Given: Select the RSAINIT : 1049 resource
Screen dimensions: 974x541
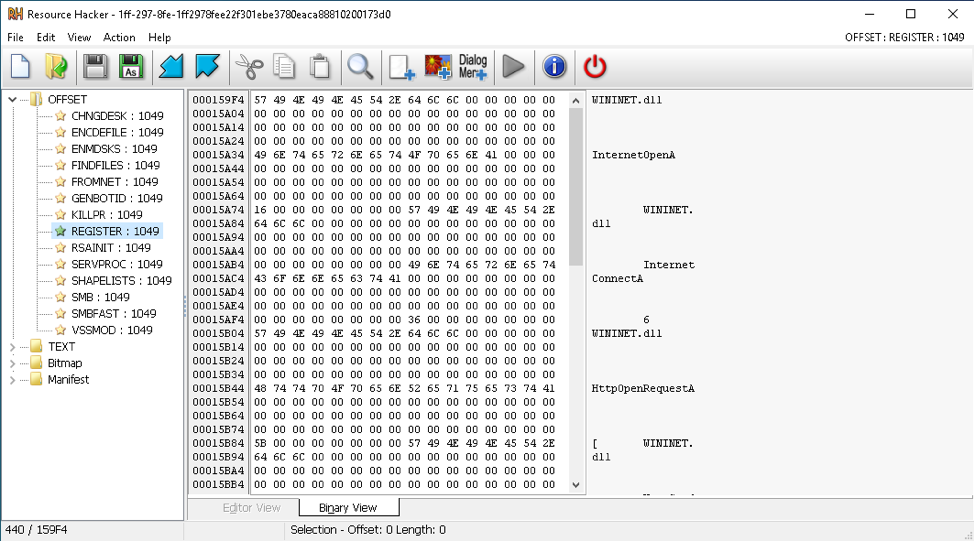Looking at the screenshot, I should 110,248.
